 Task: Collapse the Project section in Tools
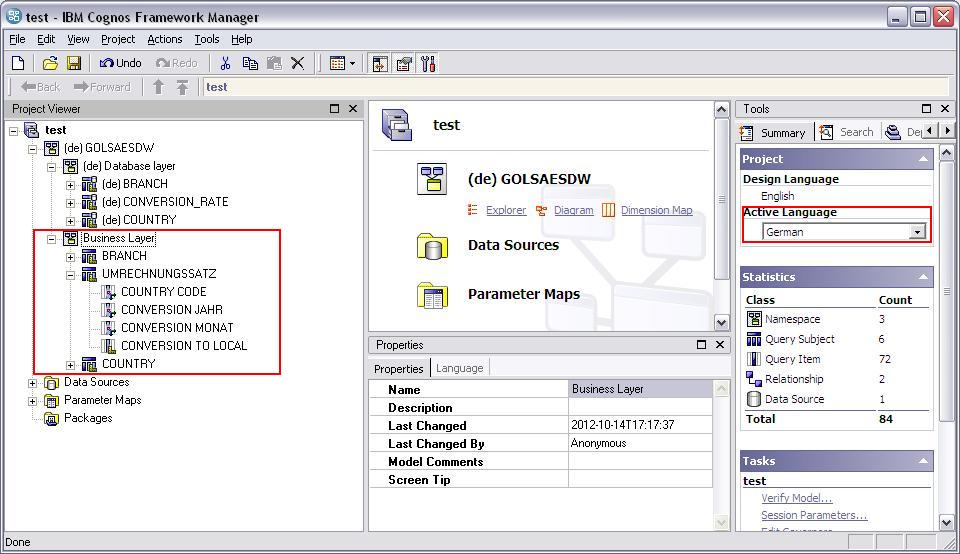click(x=923, y=159)
